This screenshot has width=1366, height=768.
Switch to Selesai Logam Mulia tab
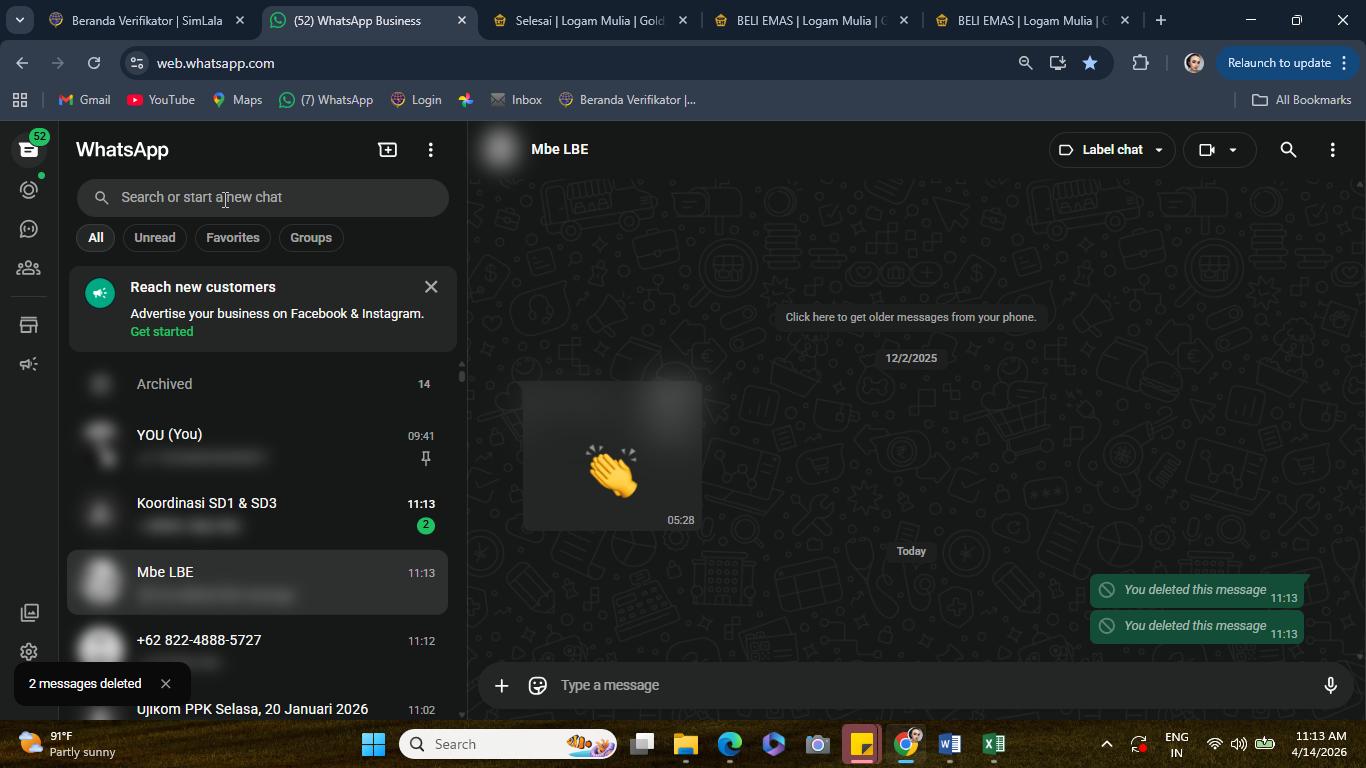[590, 20]
